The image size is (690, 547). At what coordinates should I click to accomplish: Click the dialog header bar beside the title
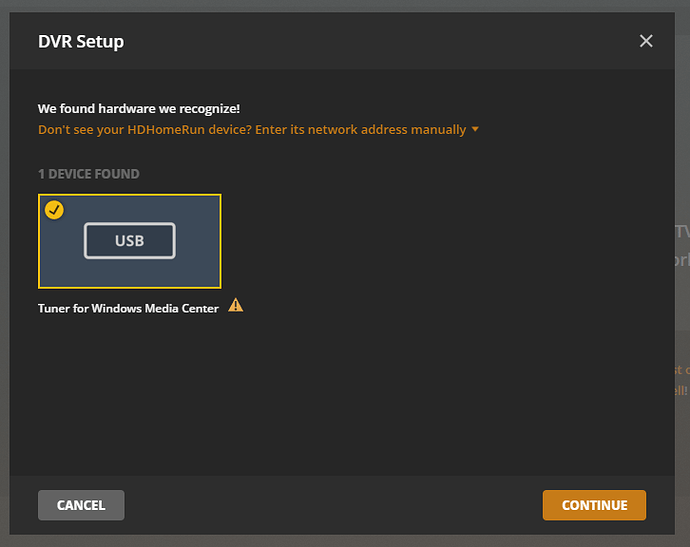click(x=380, y=41)
